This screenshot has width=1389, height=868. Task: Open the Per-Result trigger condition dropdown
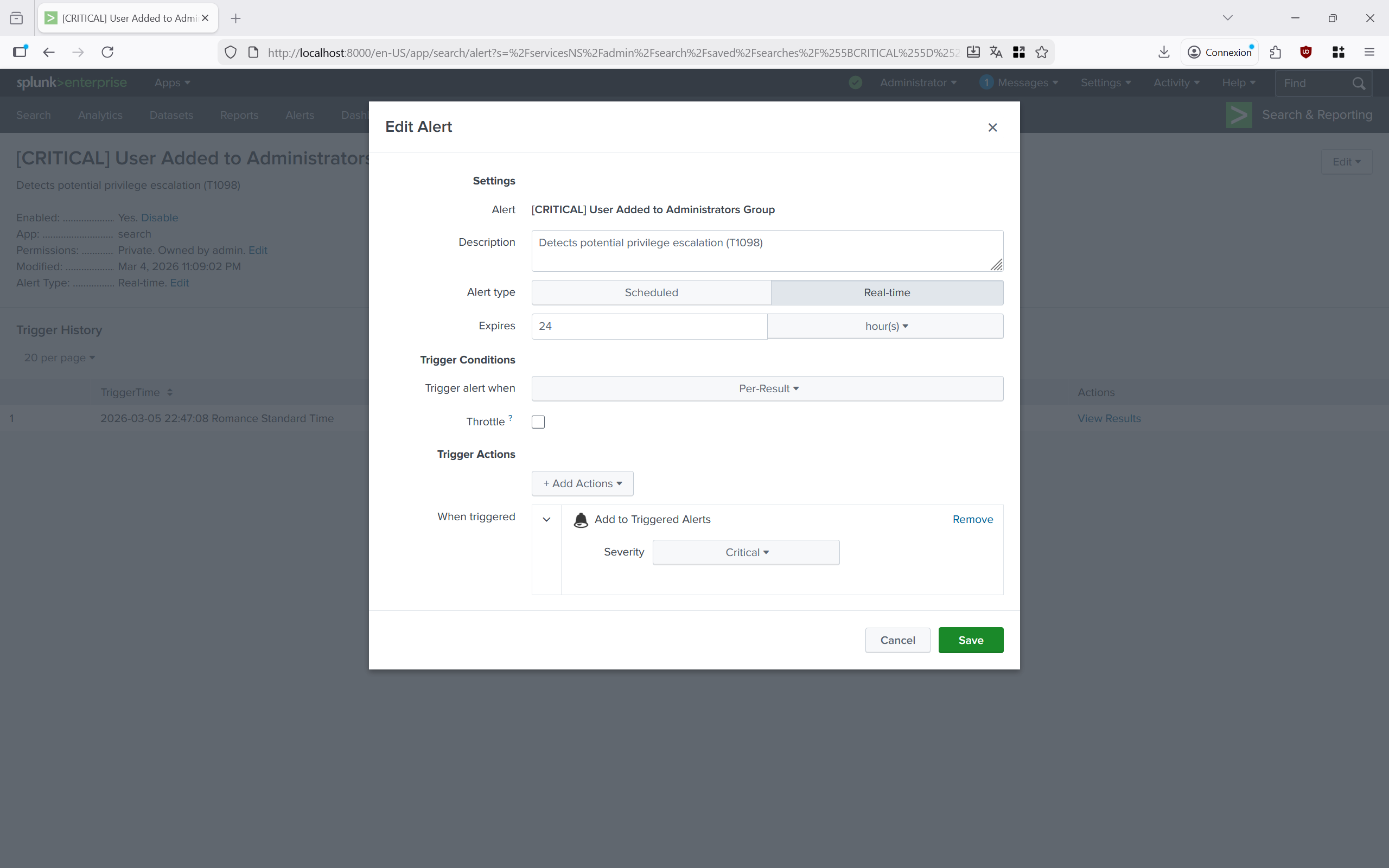(767, 388)
